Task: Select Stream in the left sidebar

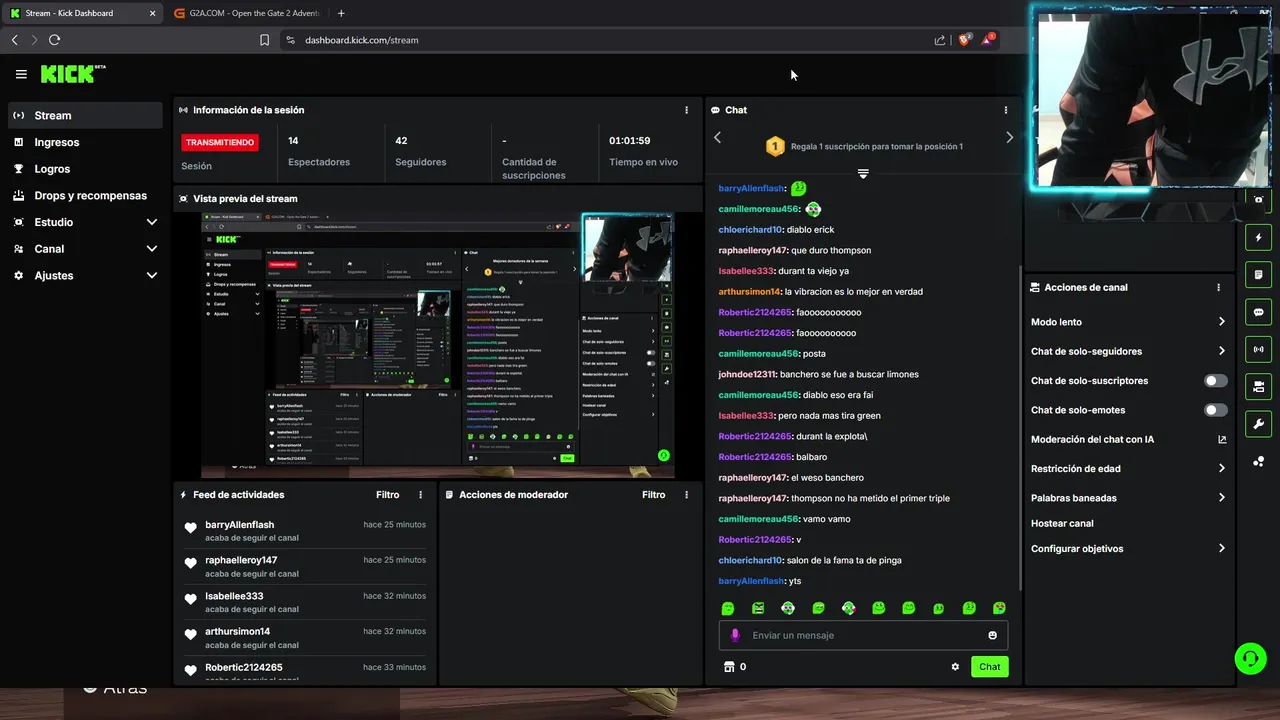Action: [x=85, y=115]
